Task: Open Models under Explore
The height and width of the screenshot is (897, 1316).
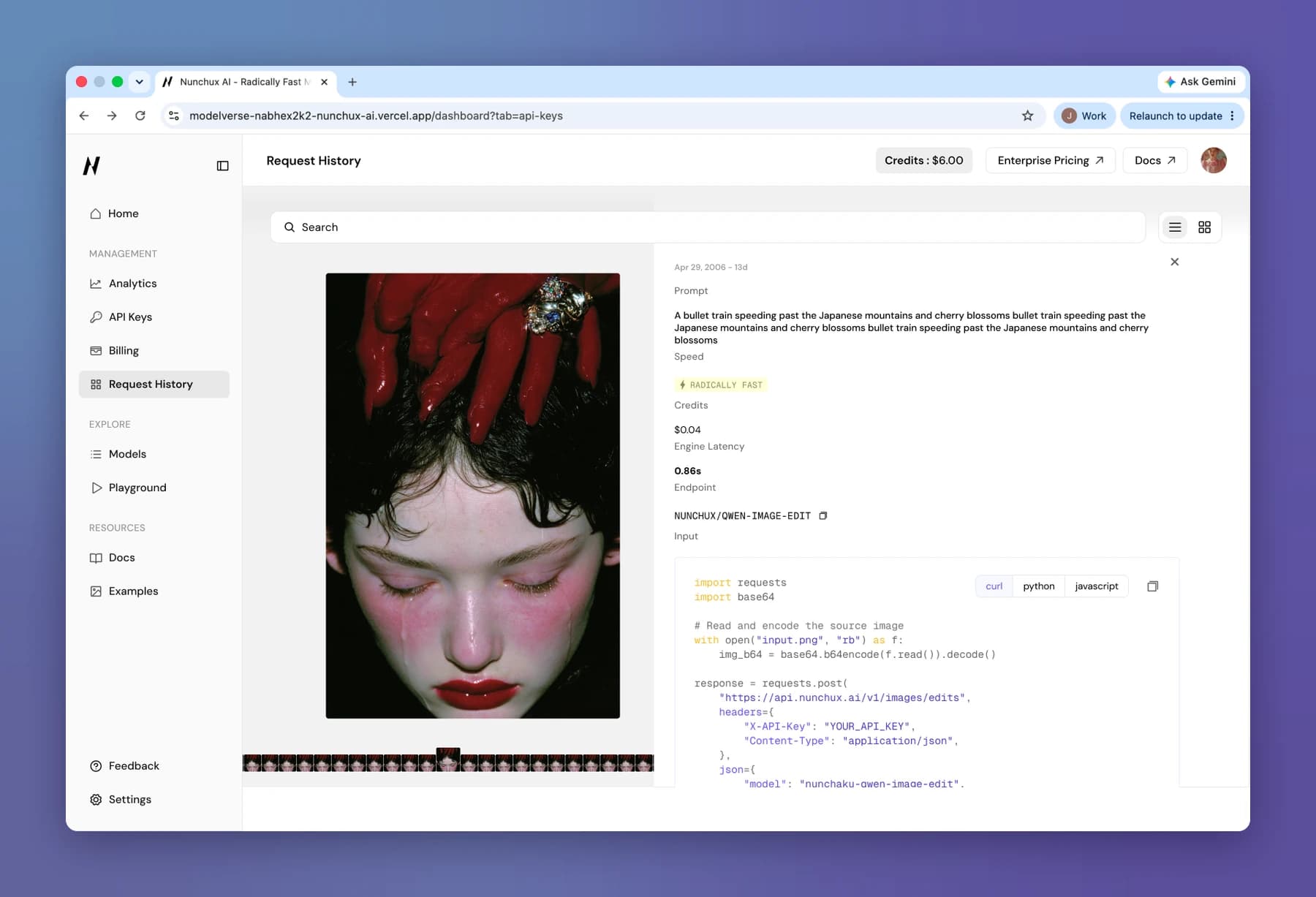Action: point(154,454)
